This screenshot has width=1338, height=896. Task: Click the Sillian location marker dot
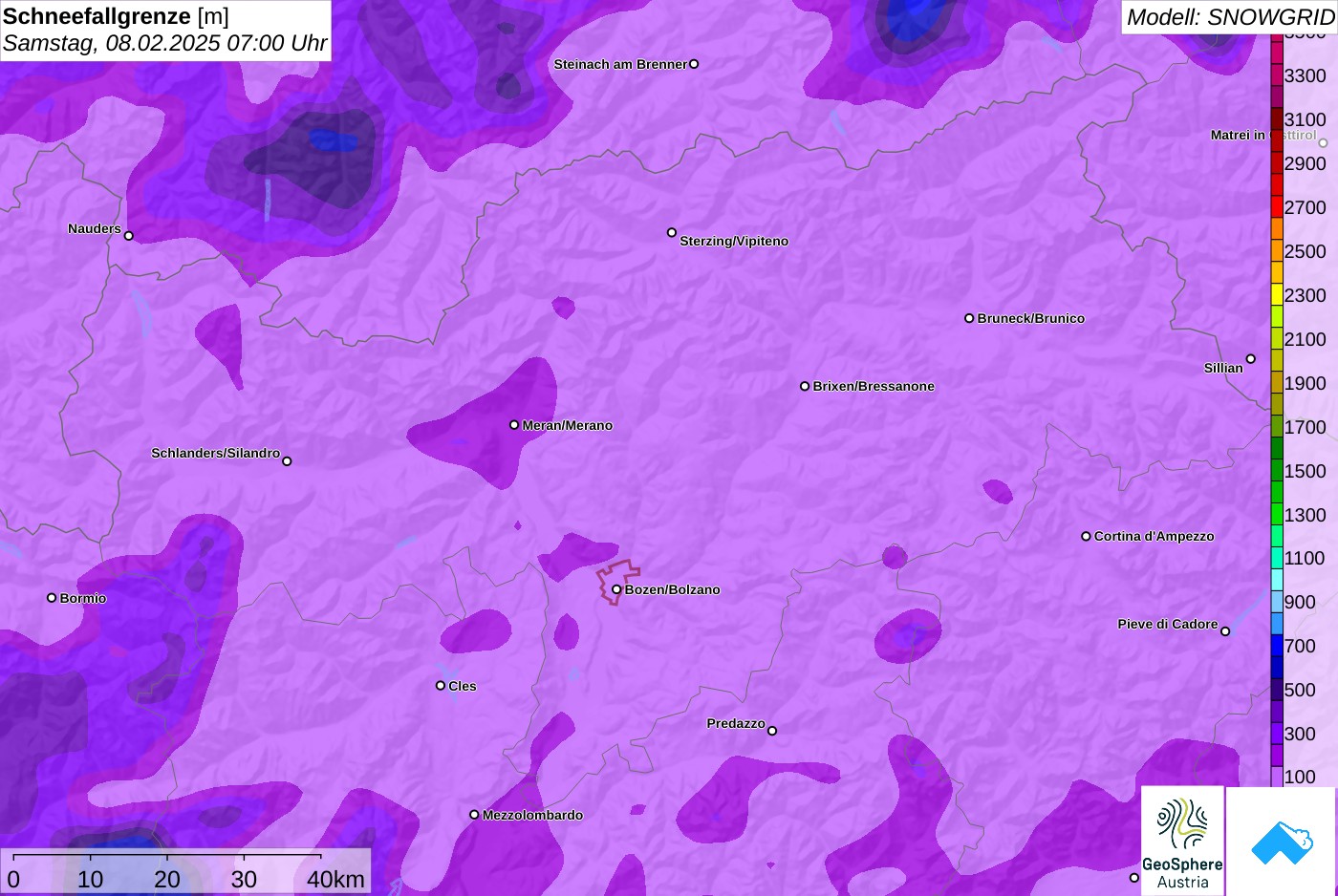(x=1251, y=359)
